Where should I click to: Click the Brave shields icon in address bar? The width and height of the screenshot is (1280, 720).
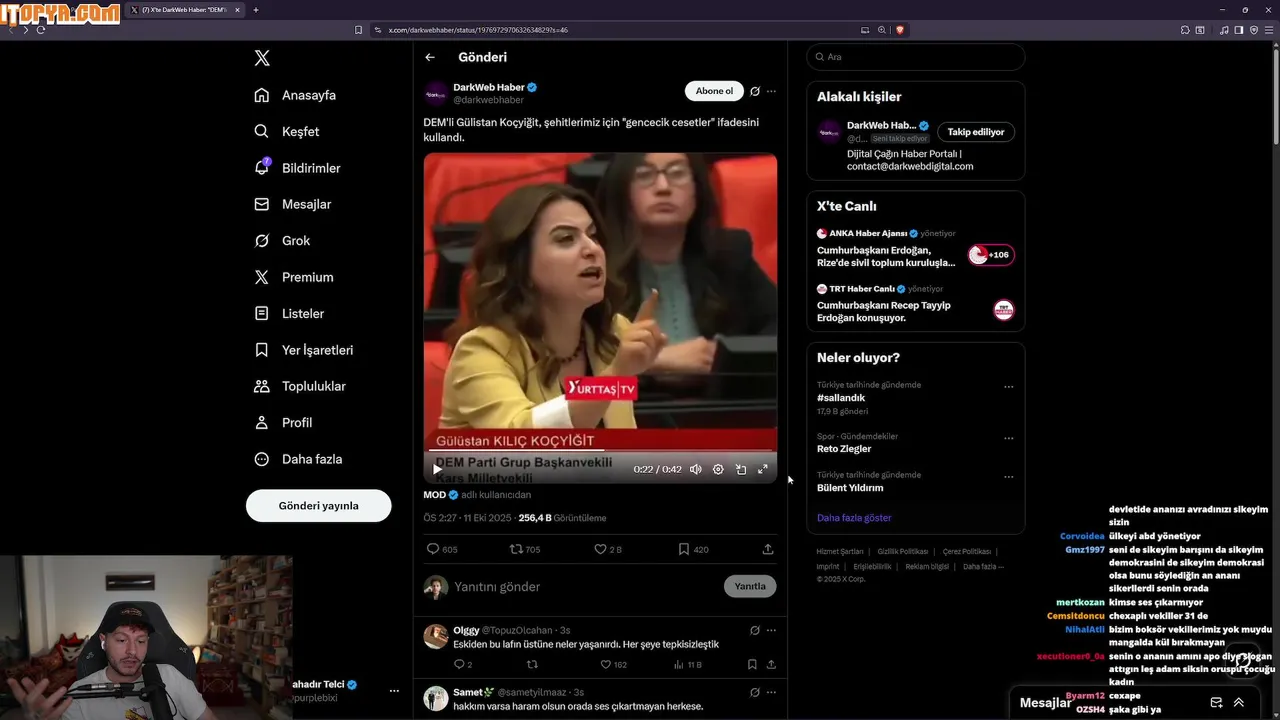click(900, 30)
